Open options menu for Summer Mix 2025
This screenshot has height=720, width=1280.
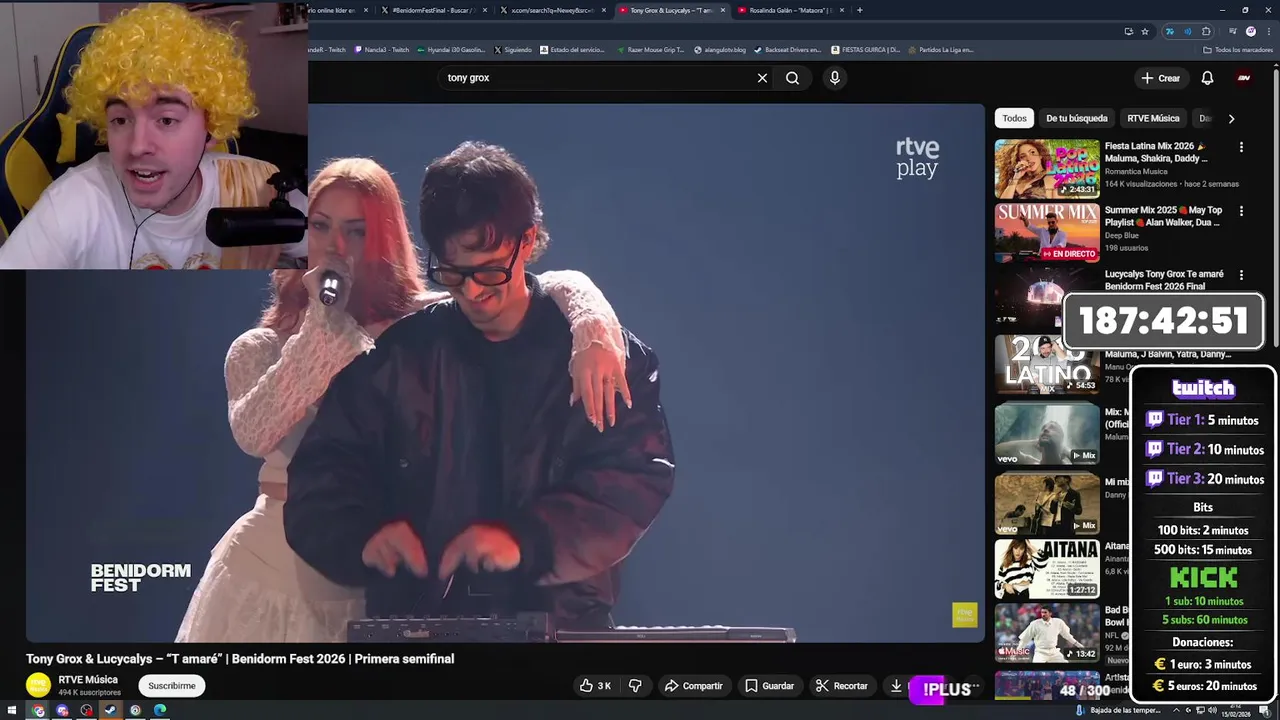tap(1241, 211)
